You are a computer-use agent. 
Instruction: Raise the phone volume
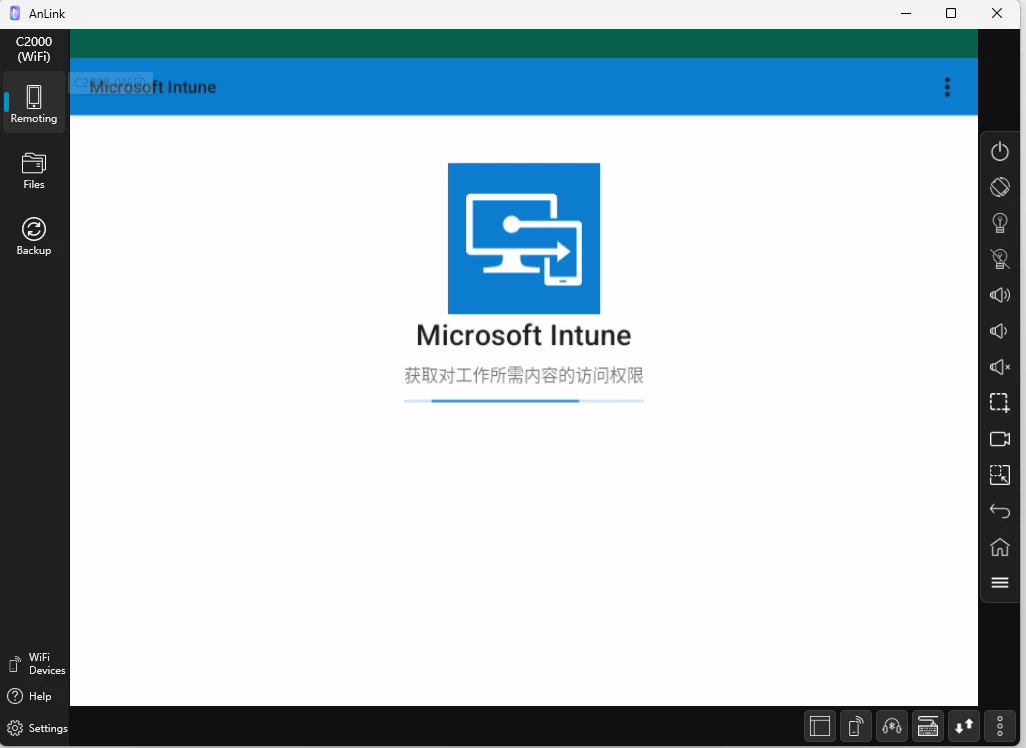pos(999,295)
